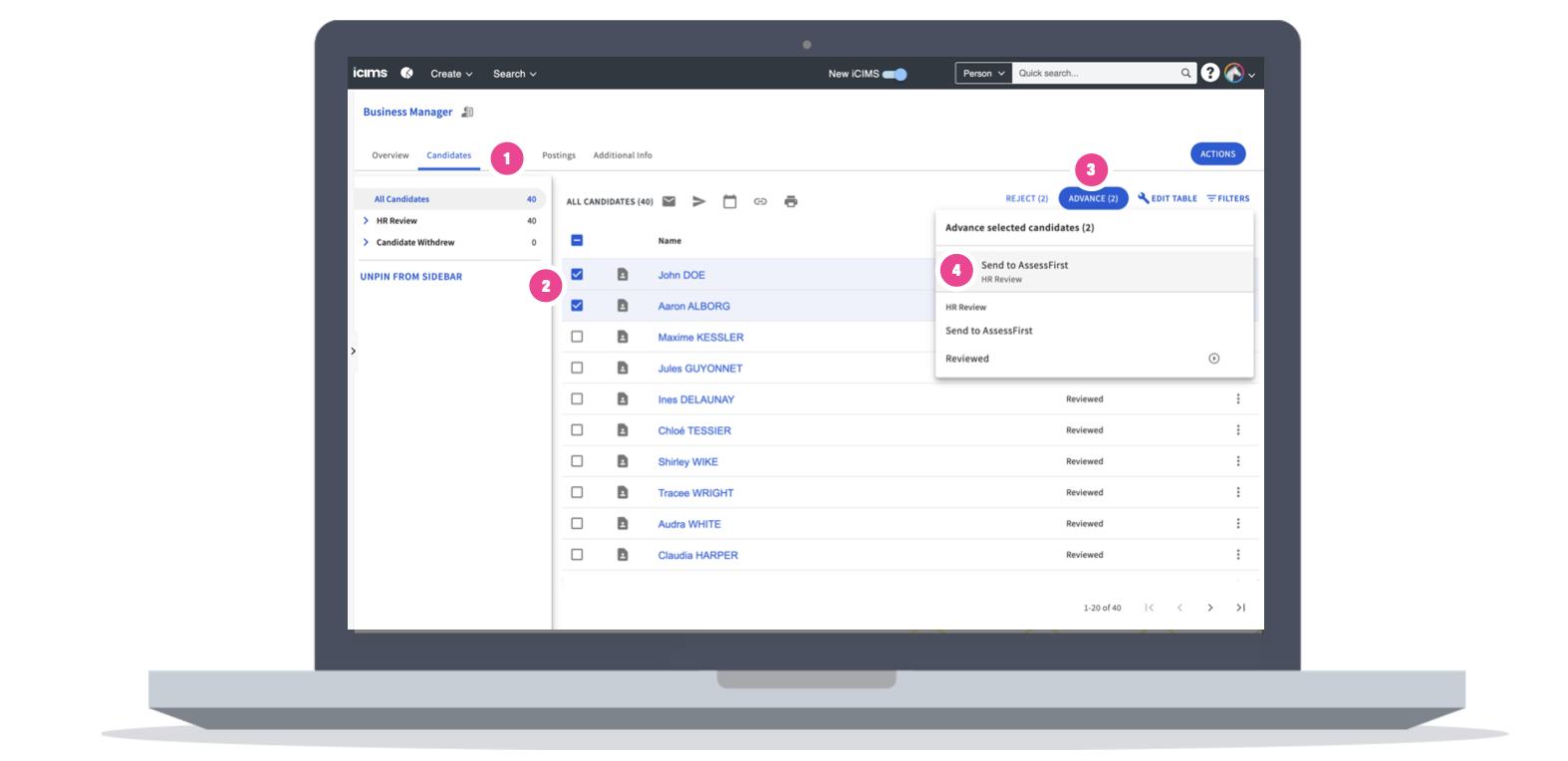
Task: Click the blue ACTIONS button
Action: click(1217, 154)
